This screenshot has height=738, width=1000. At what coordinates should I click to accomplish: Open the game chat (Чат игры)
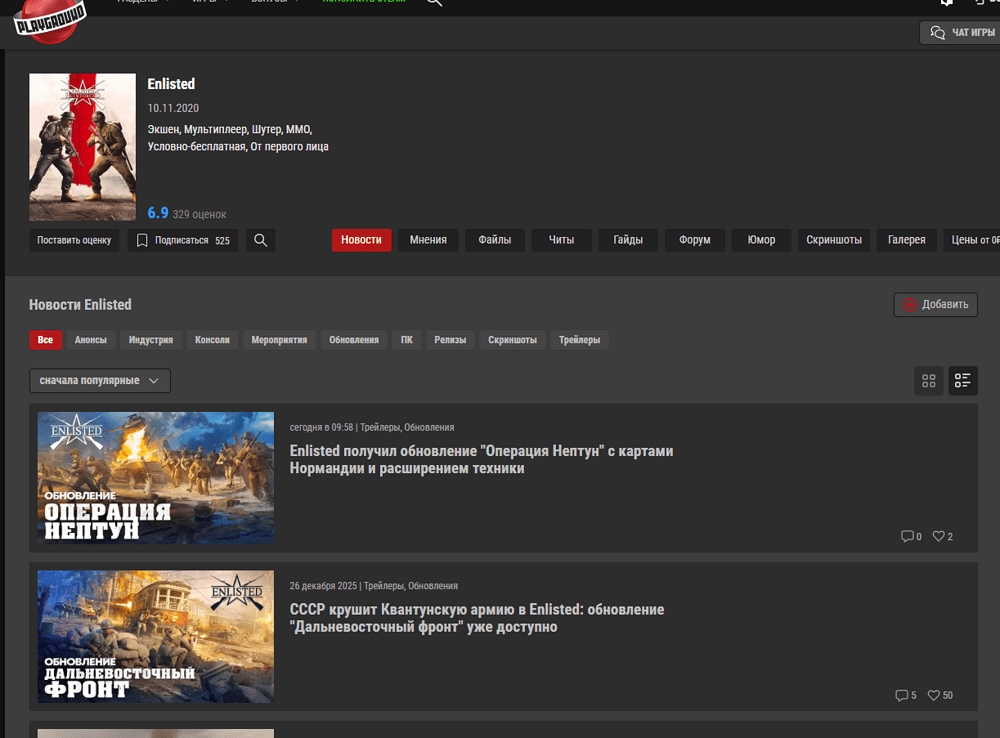pos(960,33)
